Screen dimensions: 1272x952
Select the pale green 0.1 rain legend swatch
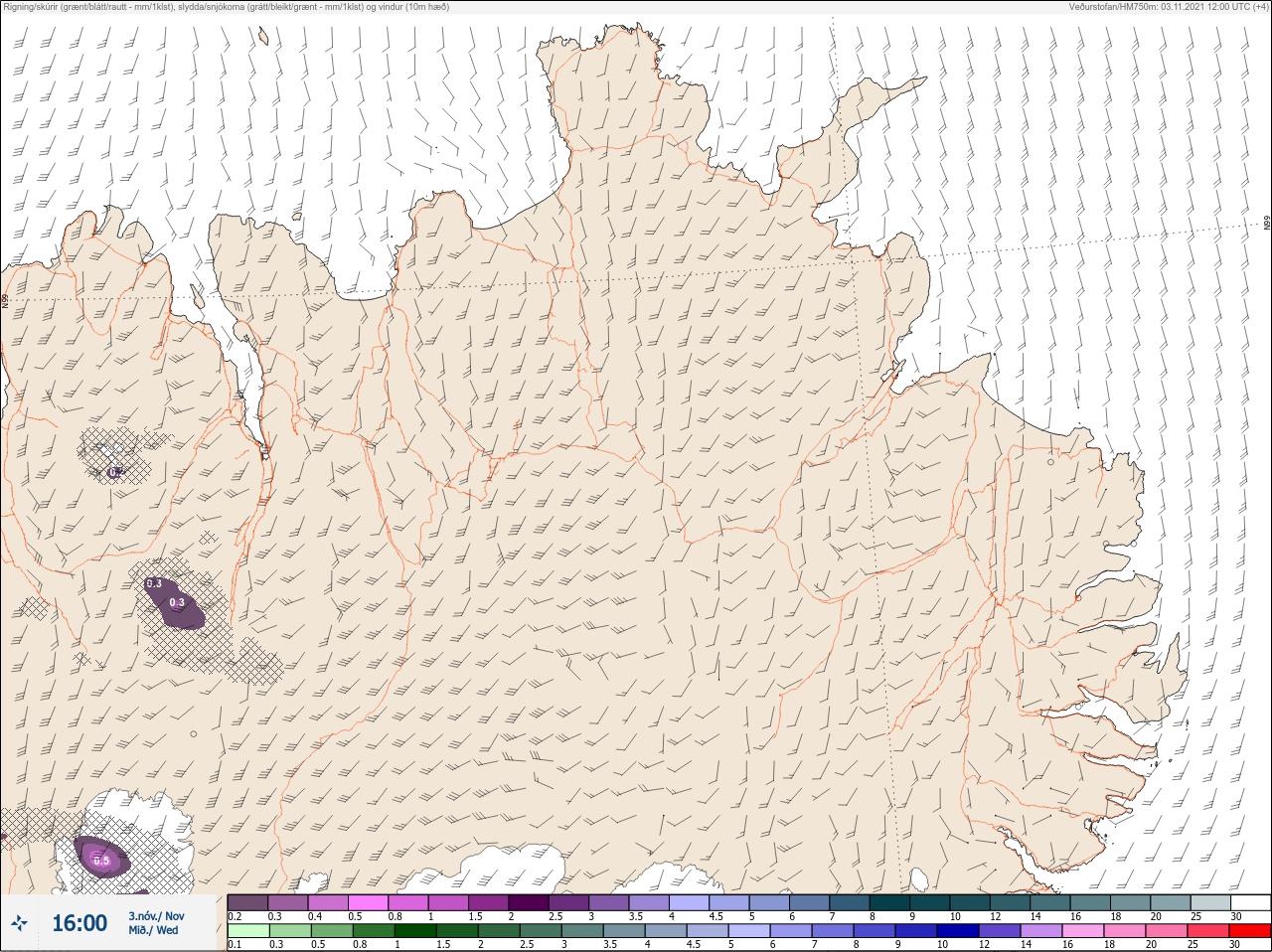coord(248,931)
